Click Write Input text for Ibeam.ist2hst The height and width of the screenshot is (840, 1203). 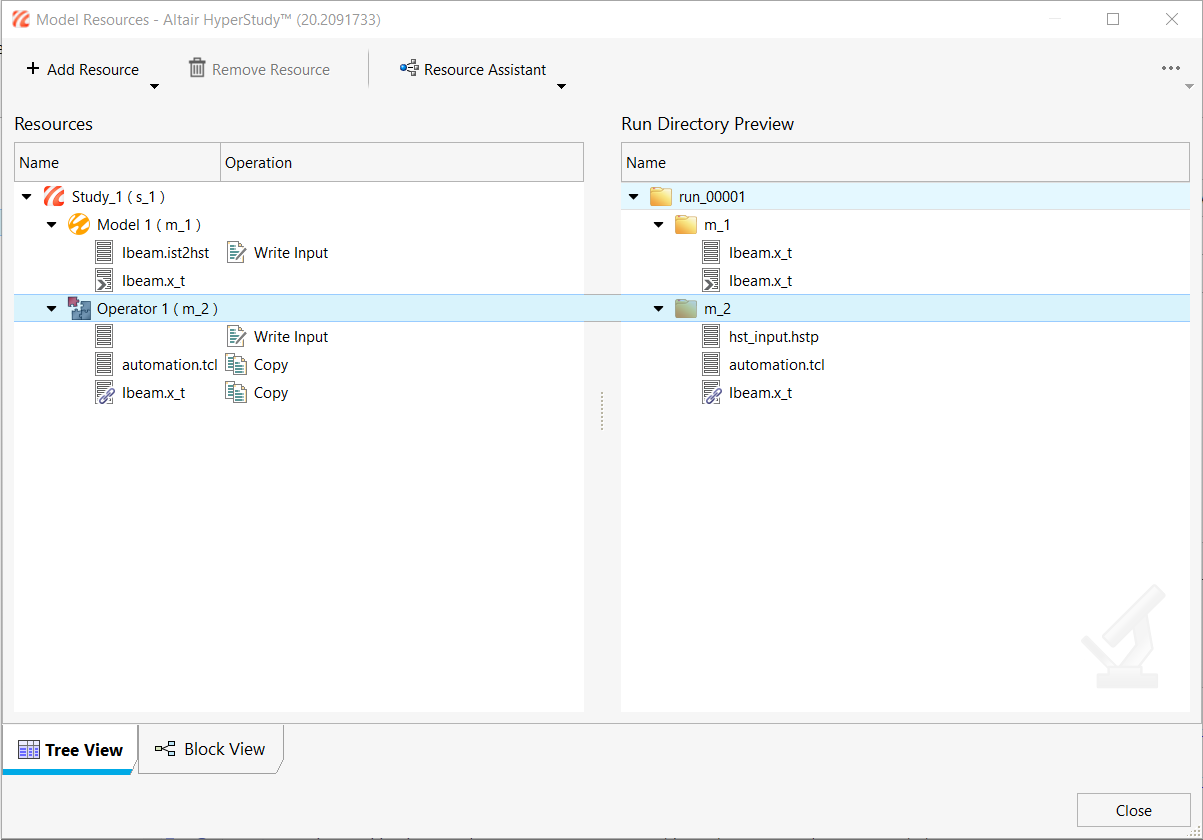pyautogui.click(x=291, y=253)
